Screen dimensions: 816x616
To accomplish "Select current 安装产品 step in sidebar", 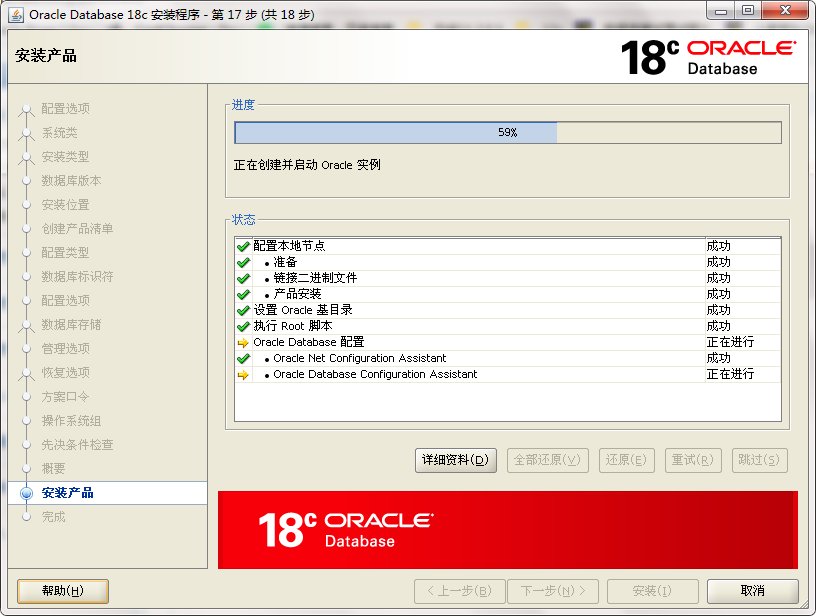I will pyautogui.click(x=68, y=493).
